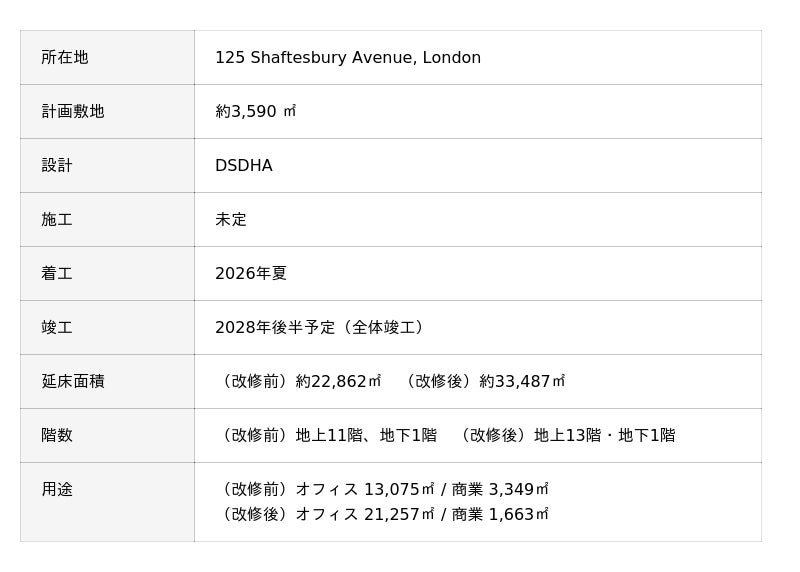Select the 用途 row label
Viewport: 800px width, 572px height.
(x=57, y=490)
